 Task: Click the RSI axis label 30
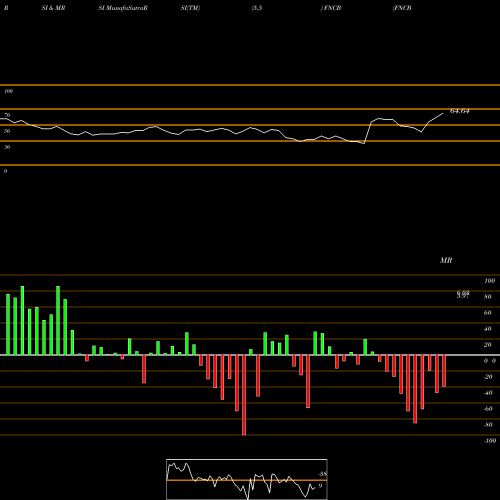(x=7, y=147)
